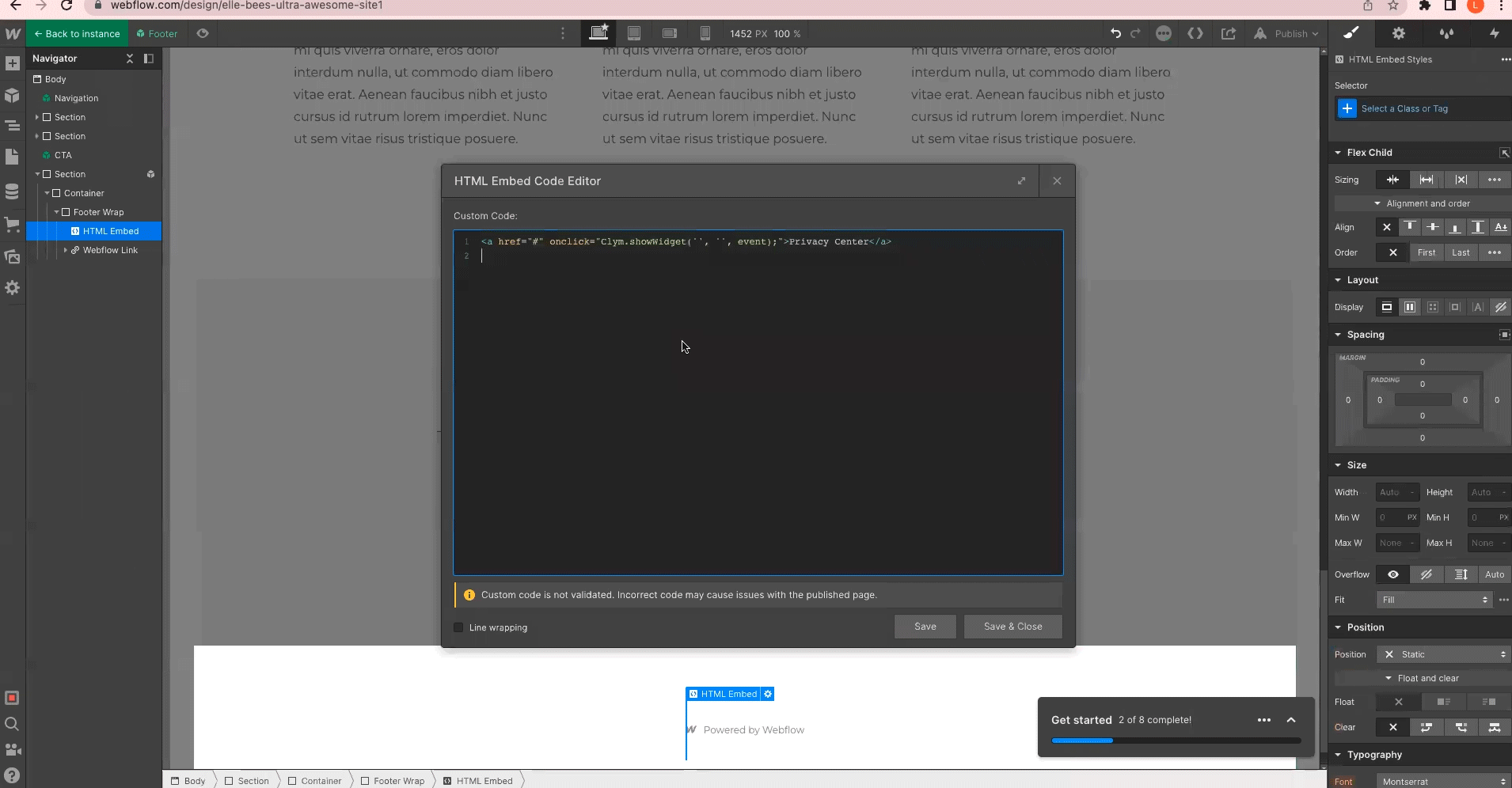The height and width of the screenshot is (788, 1512).
Task: Open the export code brackets icon
Action: [x=1195, y=33]
